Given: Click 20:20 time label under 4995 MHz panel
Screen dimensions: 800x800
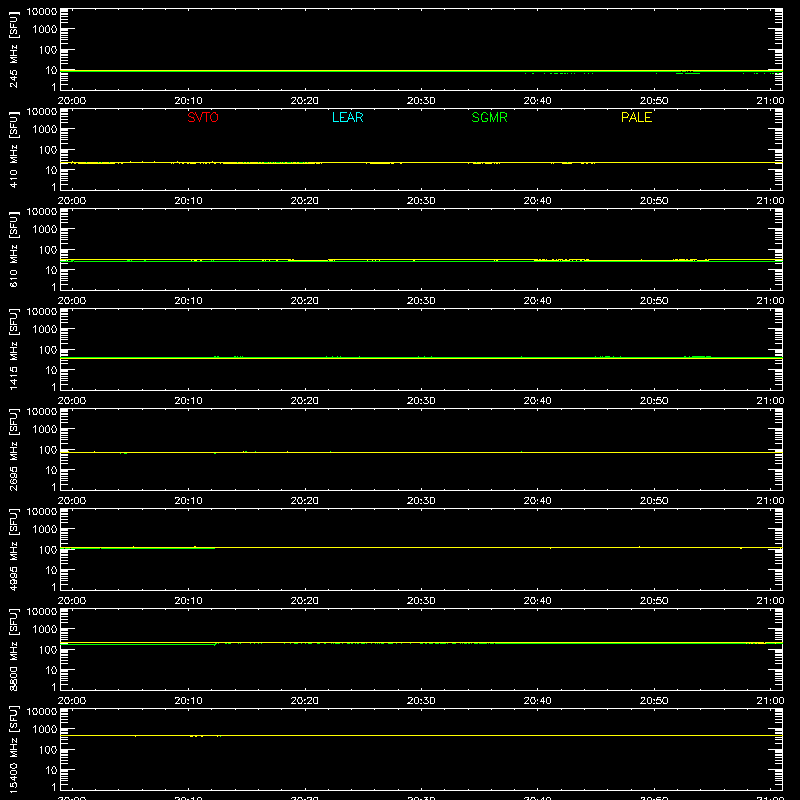Looking at the screenshot, I should tap(305, 601).
